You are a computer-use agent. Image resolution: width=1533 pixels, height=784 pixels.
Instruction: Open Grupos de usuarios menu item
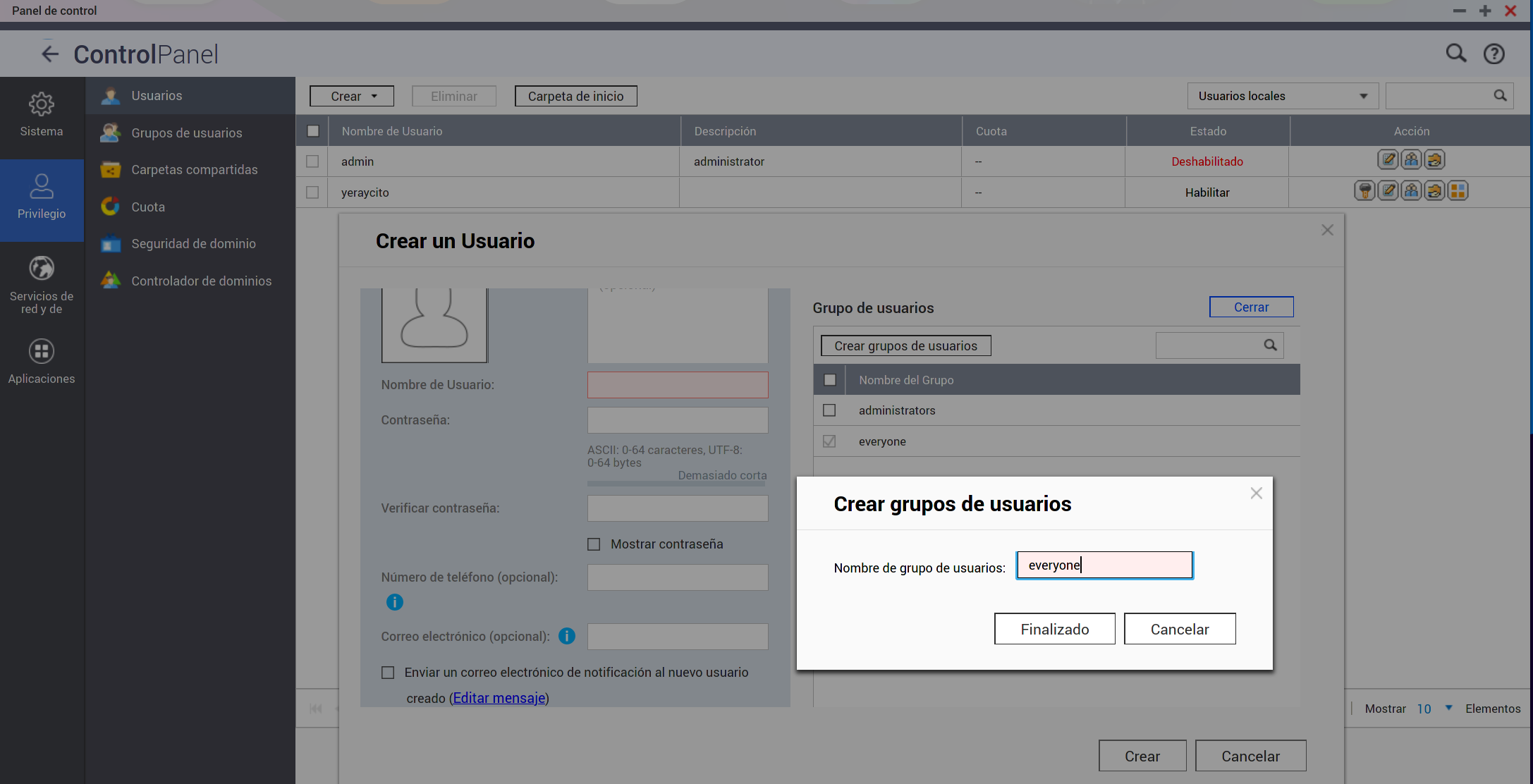(x=186, y=133)
